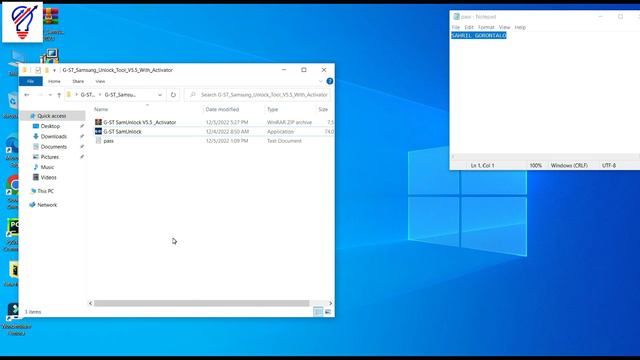640x360 pixels.
Task: Click the pass text file icon
Action: click(98, 141)
